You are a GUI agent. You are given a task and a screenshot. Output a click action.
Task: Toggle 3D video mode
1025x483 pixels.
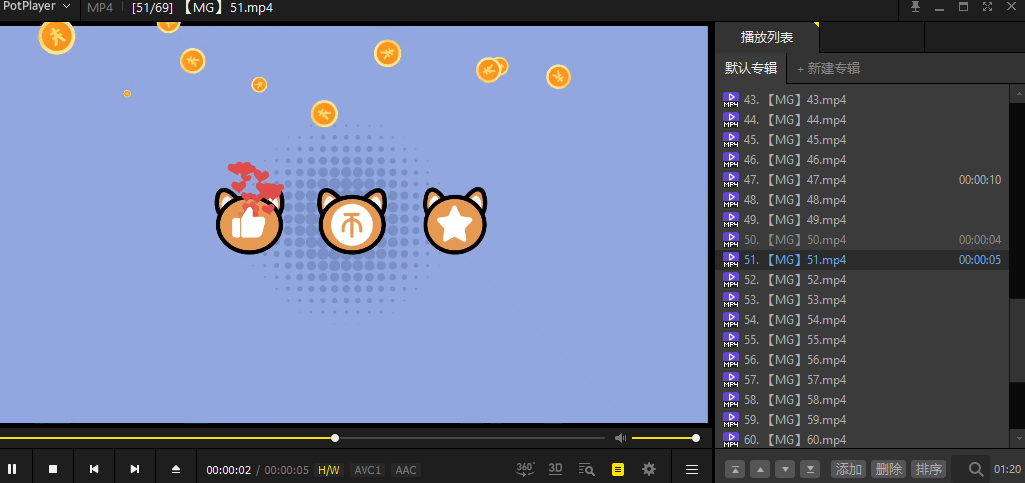[556, 468]
